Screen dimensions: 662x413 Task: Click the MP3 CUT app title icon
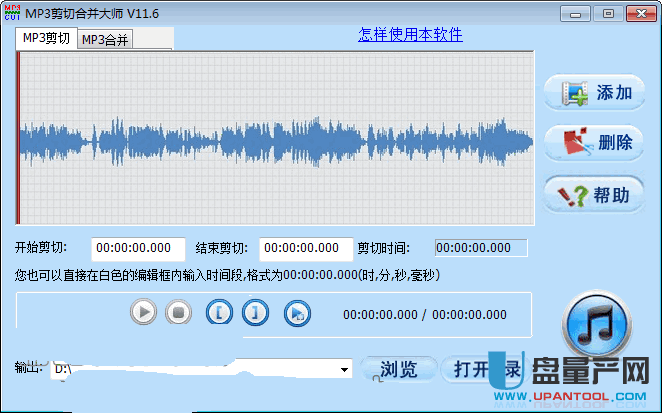pos(12,13)
